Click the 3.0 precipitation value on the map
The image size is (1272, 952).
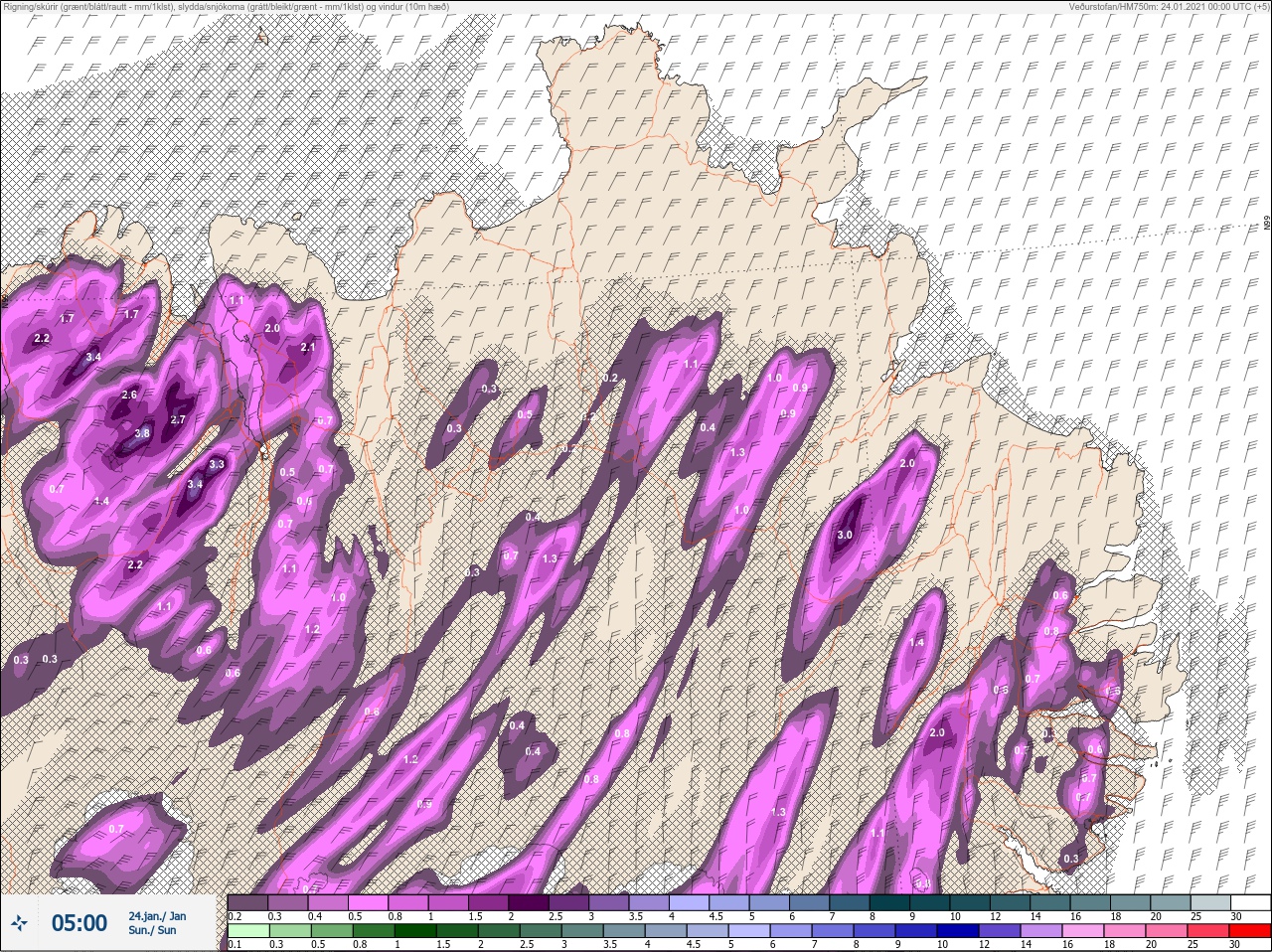[845, 535]
